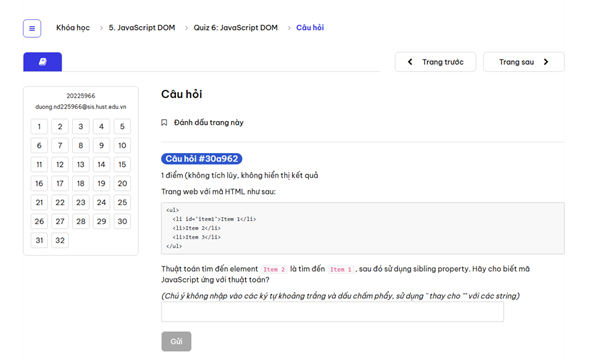Open 5. JavaScript DOM breadcrumb
Viewport: 602px width, 360px height.
[142, 28]
